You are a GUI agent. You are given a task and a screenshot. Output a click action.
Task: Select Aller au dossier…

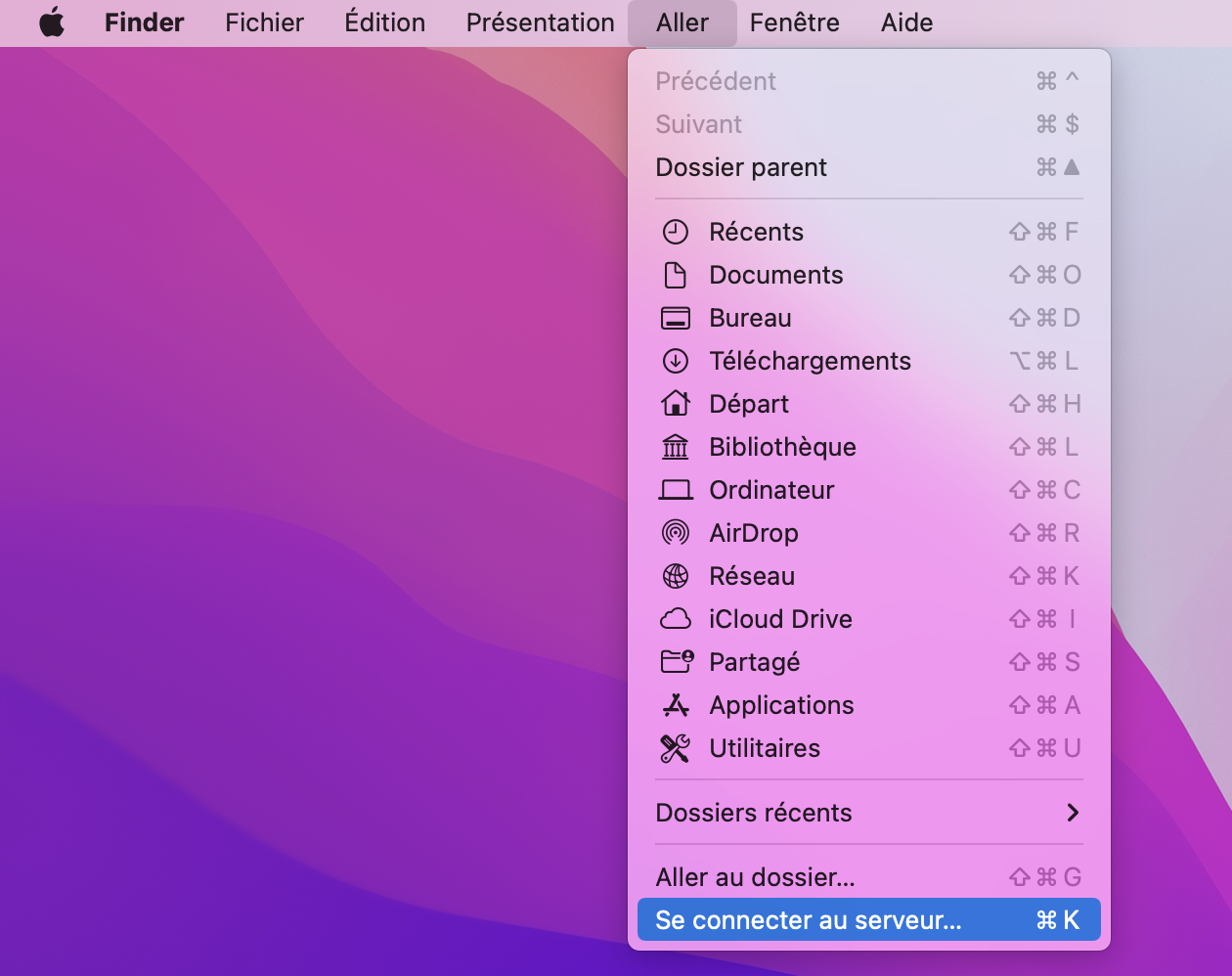(x=869, y=877)
